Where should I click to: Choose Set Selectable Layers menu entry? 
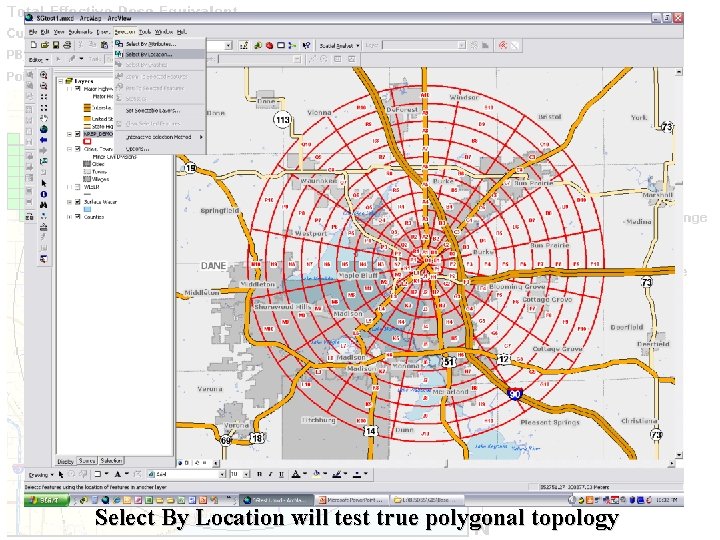pos(159,111)
